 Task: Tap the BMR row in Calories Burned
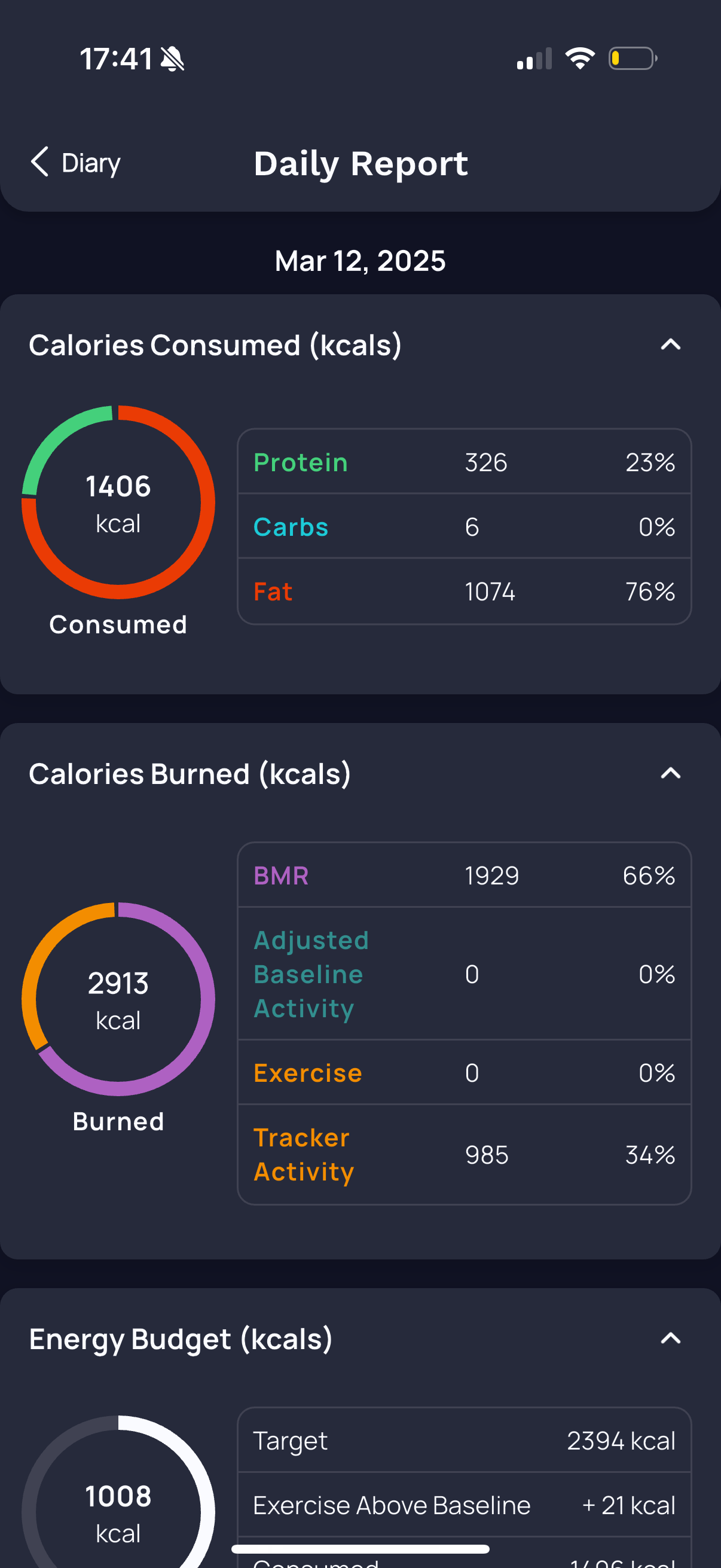465,875
